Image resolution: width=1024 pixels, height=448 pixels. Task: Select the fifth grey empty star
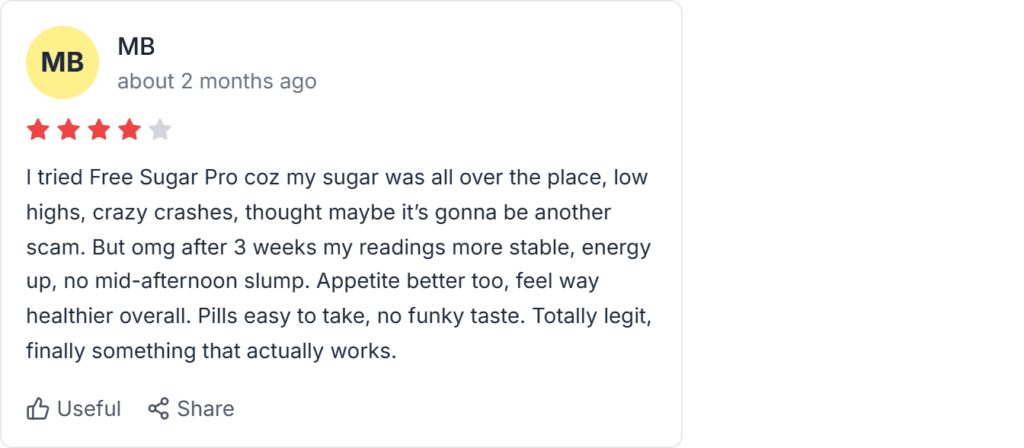point(160,130)
